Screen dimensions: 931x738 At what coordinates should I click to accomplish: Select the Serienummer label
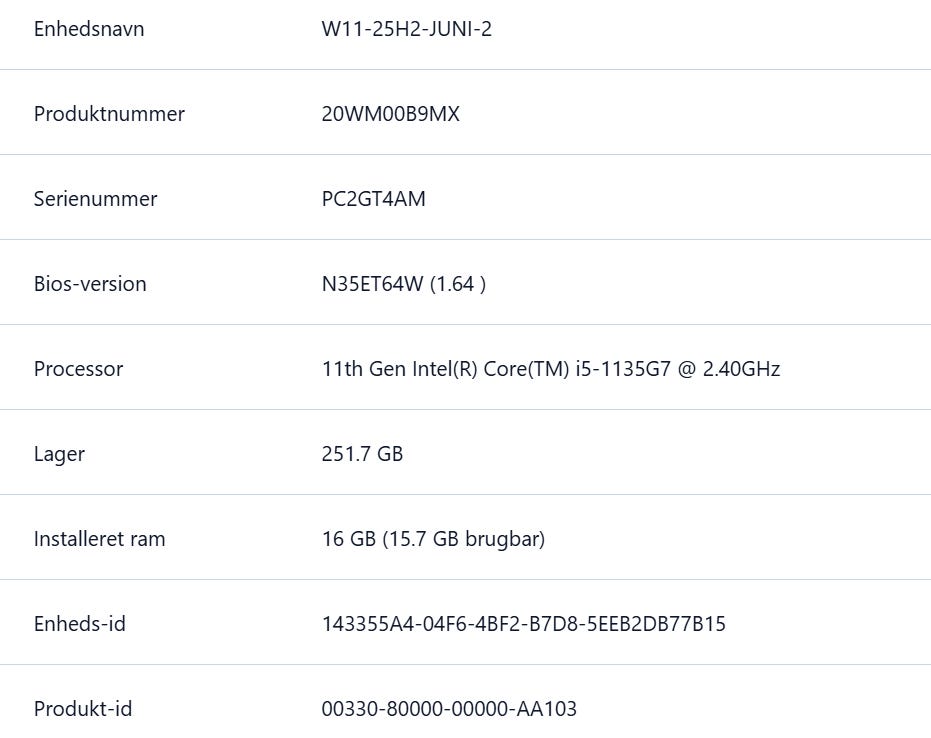click(96, 199)
